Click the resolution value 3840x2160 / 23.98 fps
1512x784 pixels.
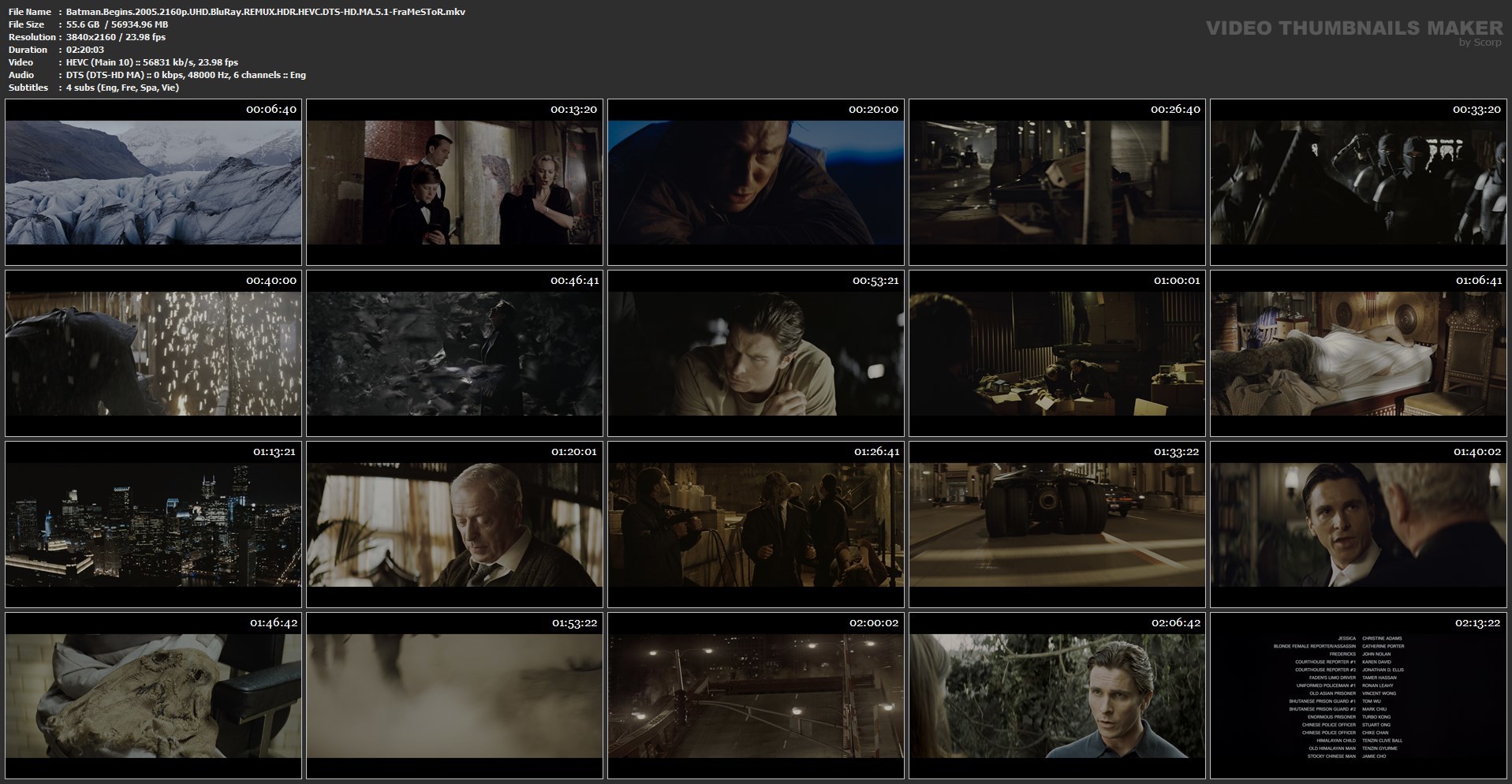(116, 37)
